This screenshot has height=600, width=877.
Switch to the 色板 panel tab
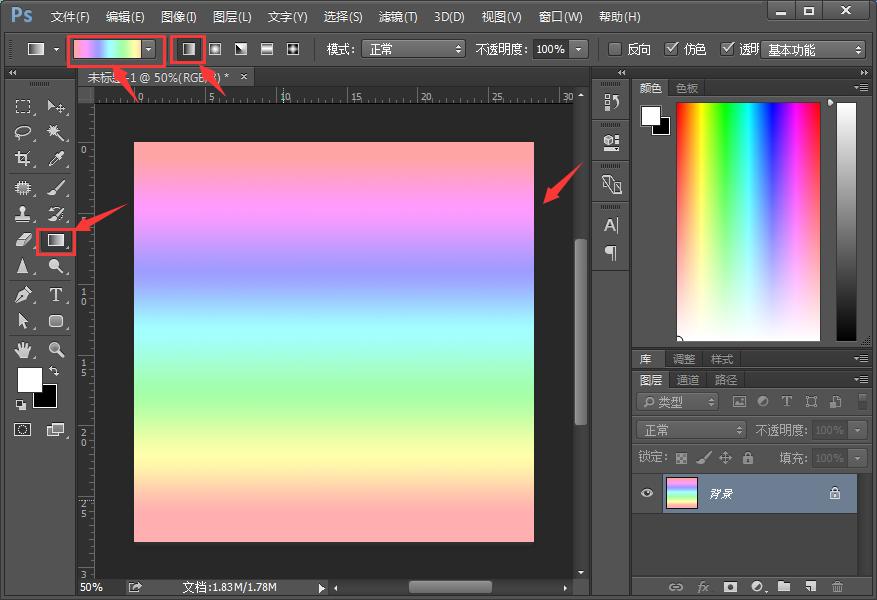[687, 88]
